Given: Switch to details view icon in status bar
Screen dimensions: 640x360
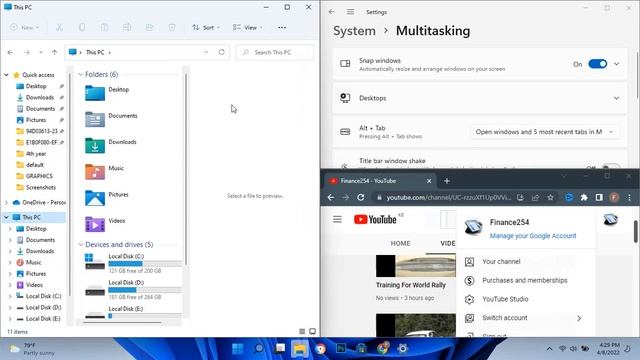Looking at the screenshot, I should (302, 331).
